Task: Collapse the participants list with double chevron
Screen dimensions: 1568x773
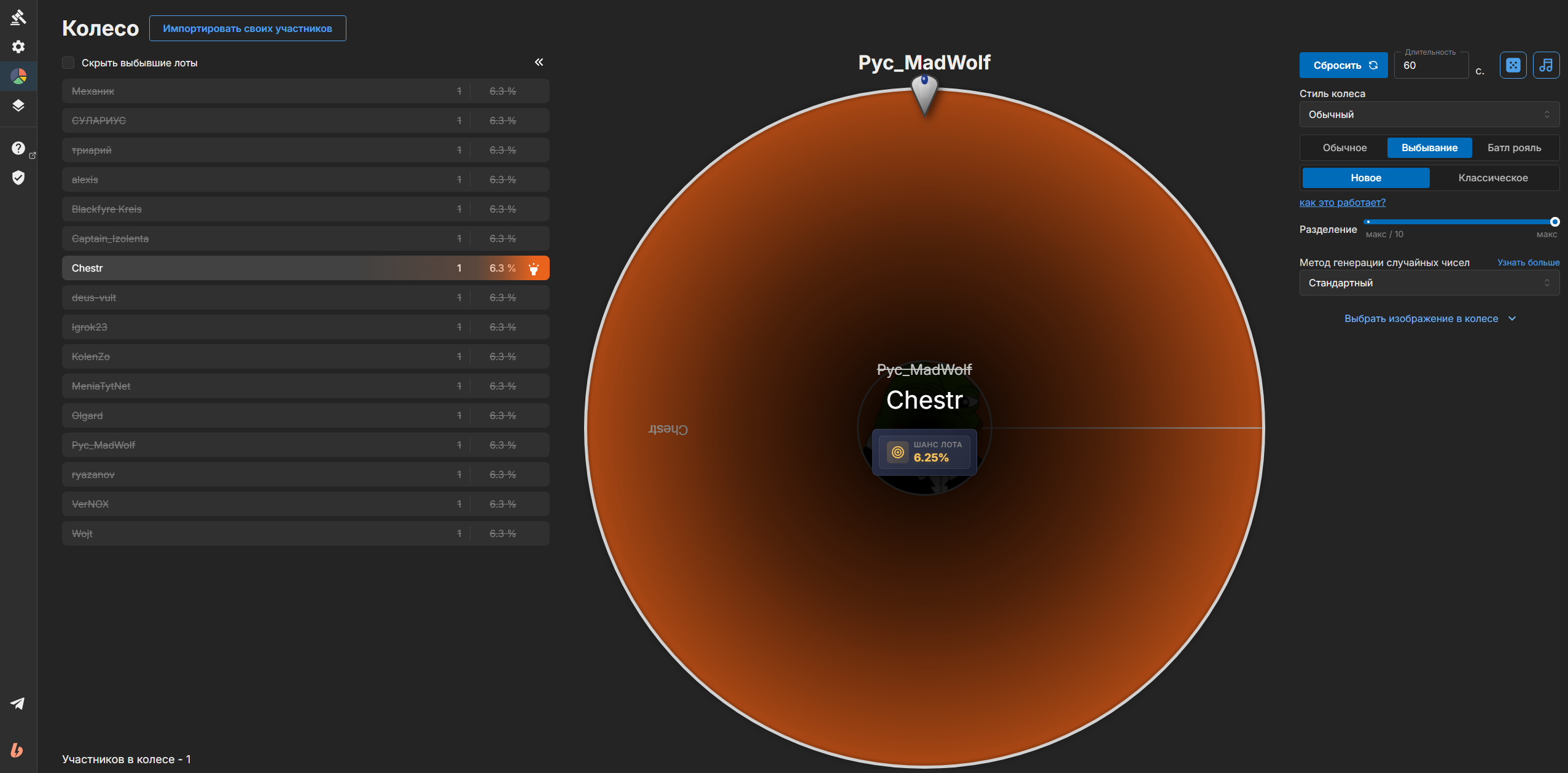Action: click(539, 62)
